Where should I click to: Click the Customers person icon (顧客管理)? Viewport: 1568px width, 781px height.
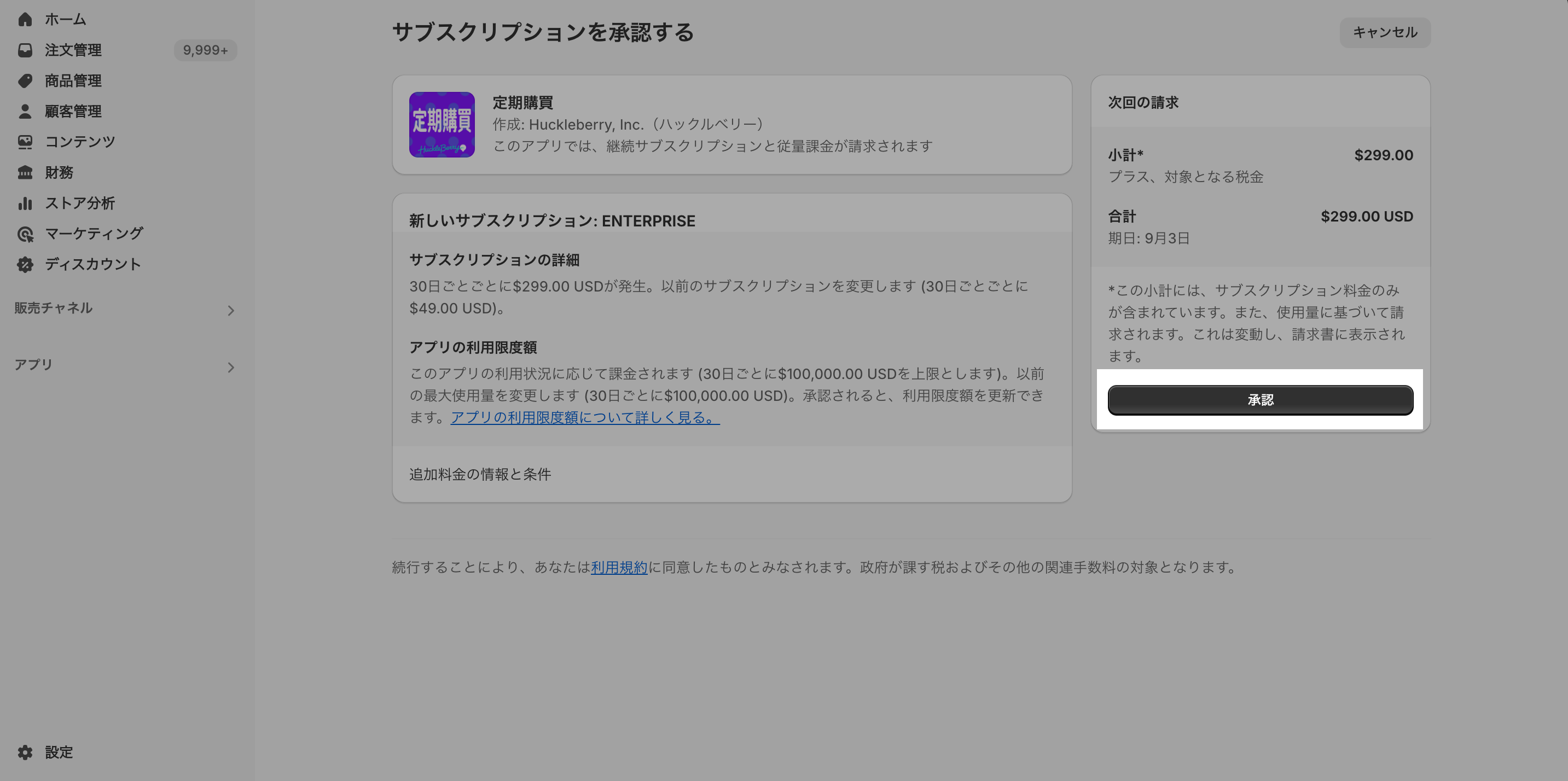coord(25,112)
